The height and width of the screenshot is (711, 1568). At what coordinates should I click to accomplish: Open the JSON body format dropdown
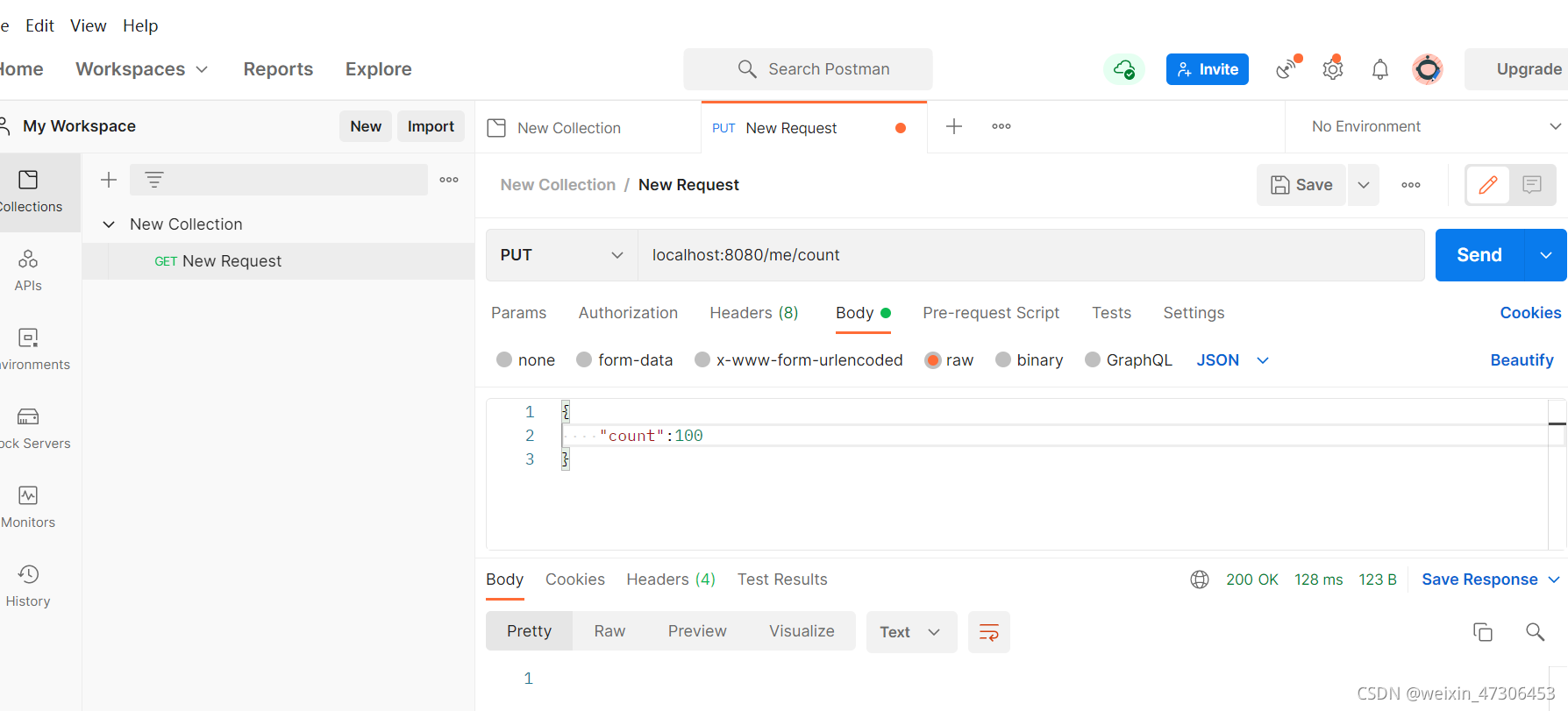(x=1233, y=360)
